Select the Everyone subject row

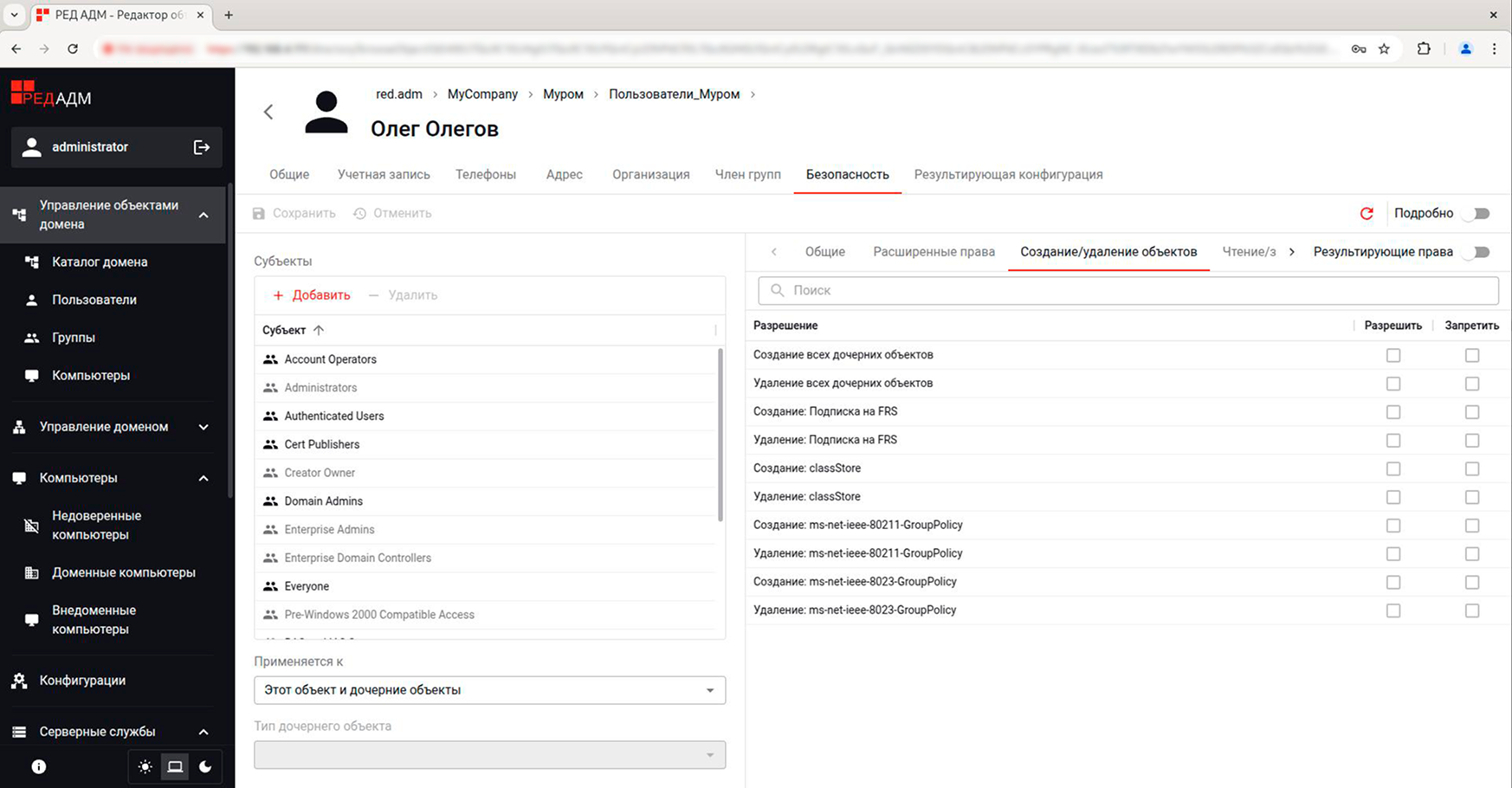coord(486,586)
